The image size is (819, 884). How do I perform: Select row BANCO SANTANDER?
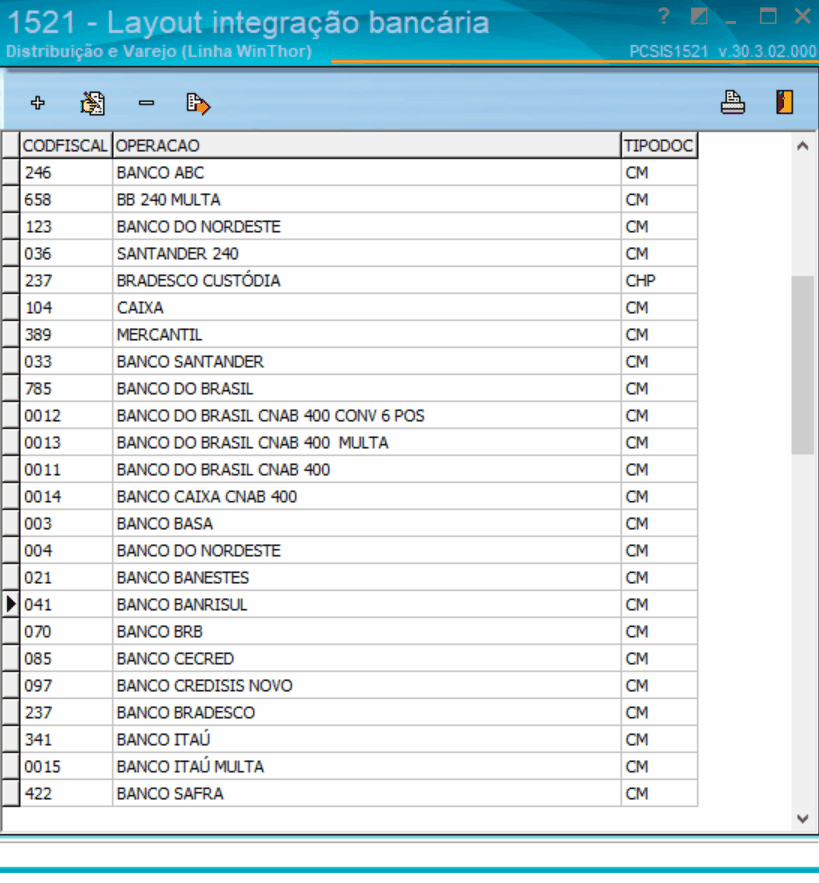coord(358,362)
